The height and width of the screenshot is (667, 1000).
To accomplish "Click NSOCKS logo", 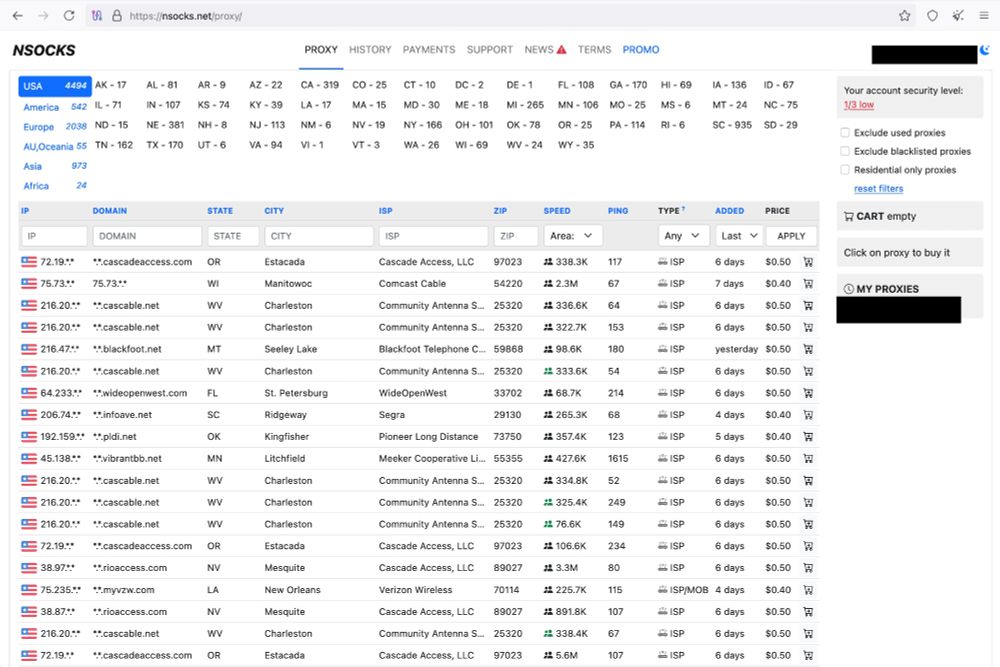I will tap(44, 50).
